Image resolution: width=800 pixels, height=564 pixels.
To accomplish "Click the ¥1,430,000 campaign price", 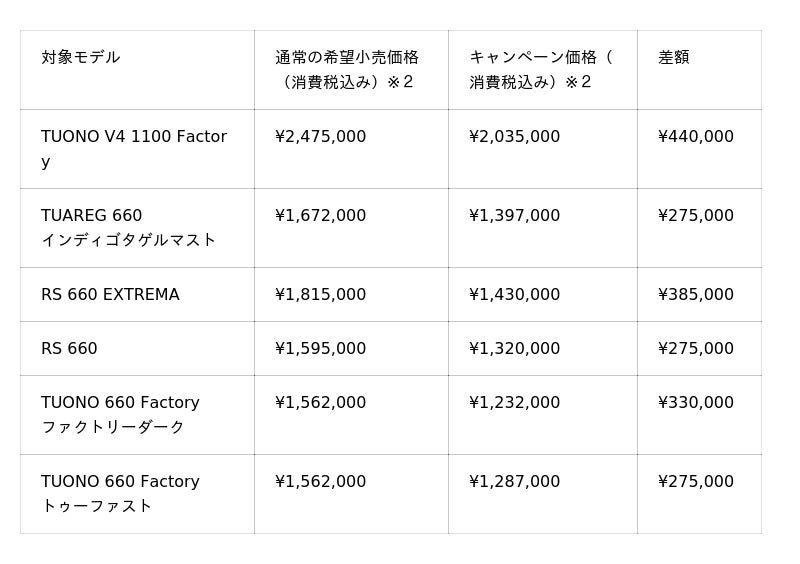I will click(514, 295).
